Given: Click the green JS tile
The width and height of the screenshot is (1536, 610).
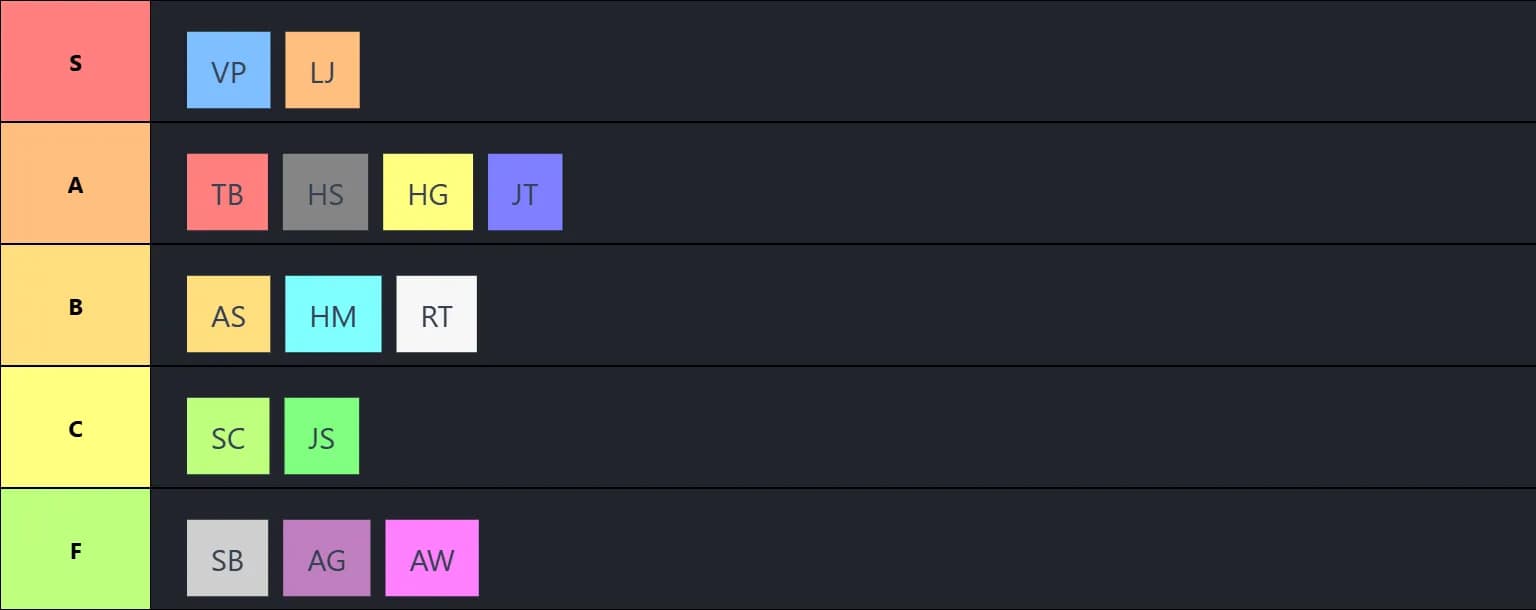Looking at the screenshot, I should click(x=321, y=436).
